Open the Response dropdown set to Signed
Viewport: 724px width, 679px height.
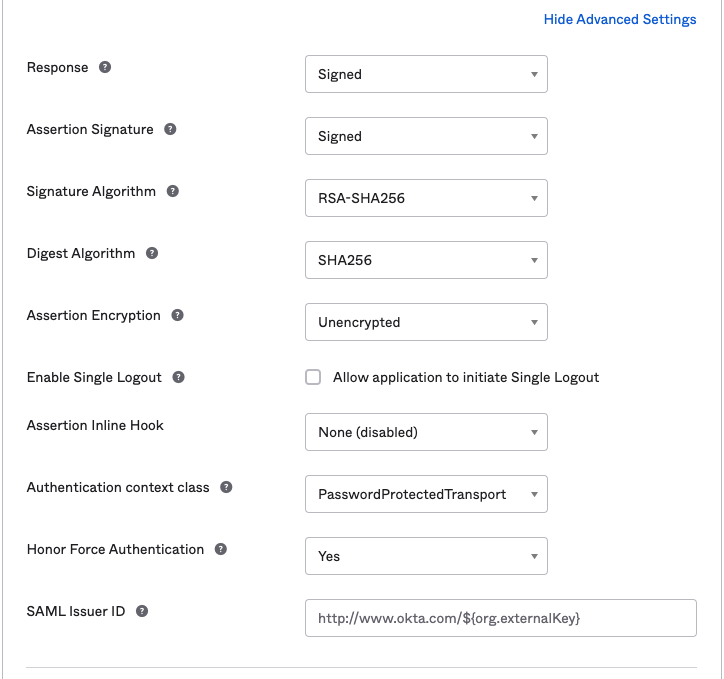coord(426,74)
